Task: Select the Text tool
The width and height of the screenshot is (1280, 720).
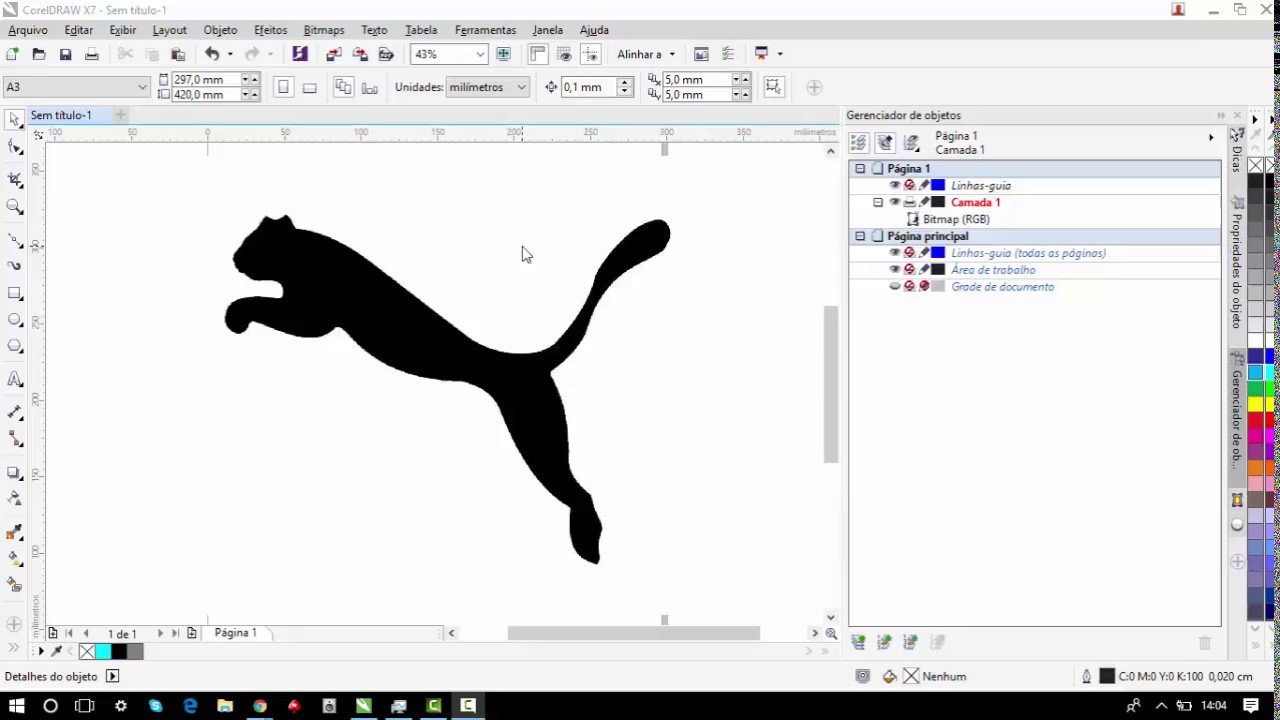Action: (x=15, y=379)
